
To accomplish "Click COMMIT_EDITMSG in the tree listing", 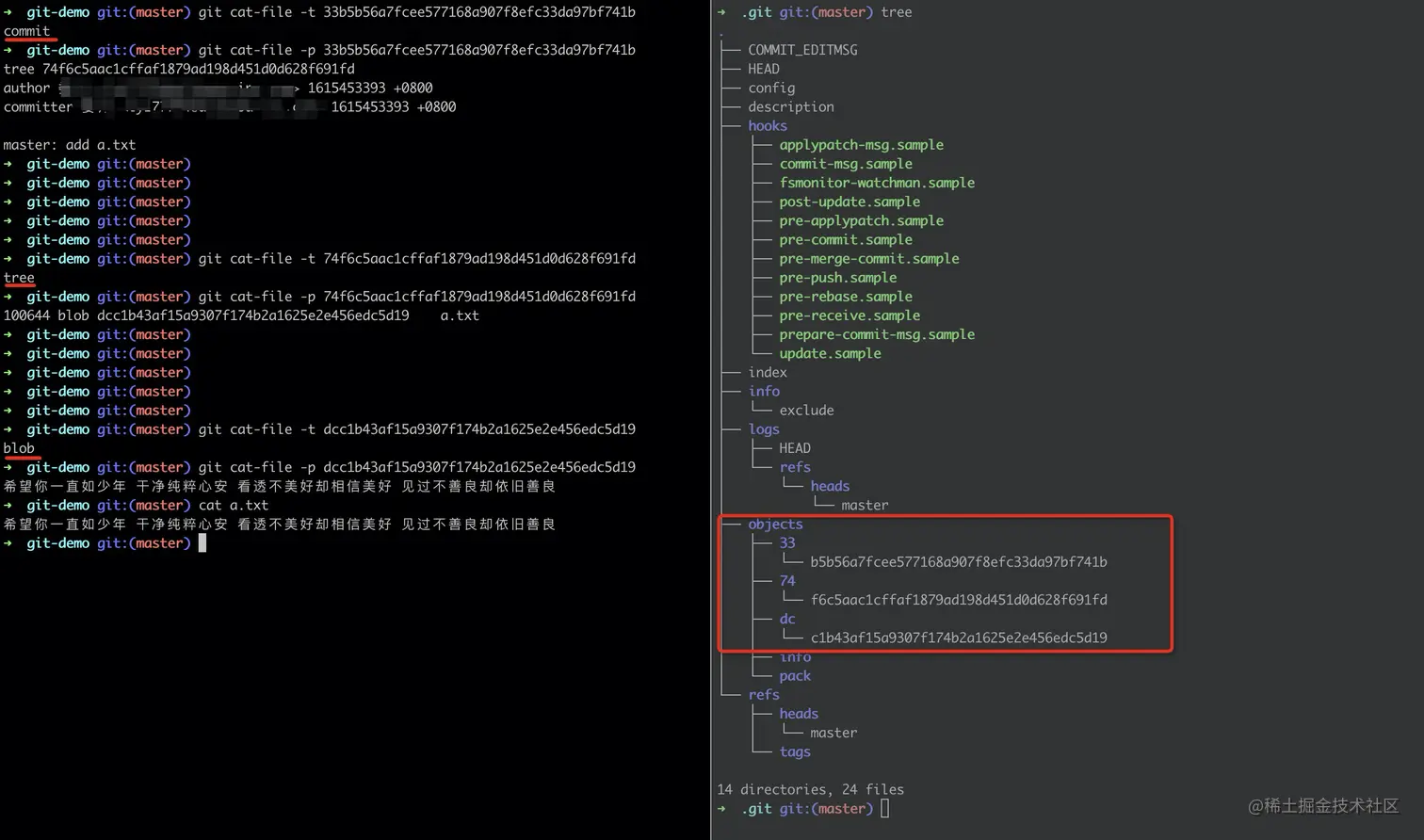I will pyautogui.click(x=802, y=50).
